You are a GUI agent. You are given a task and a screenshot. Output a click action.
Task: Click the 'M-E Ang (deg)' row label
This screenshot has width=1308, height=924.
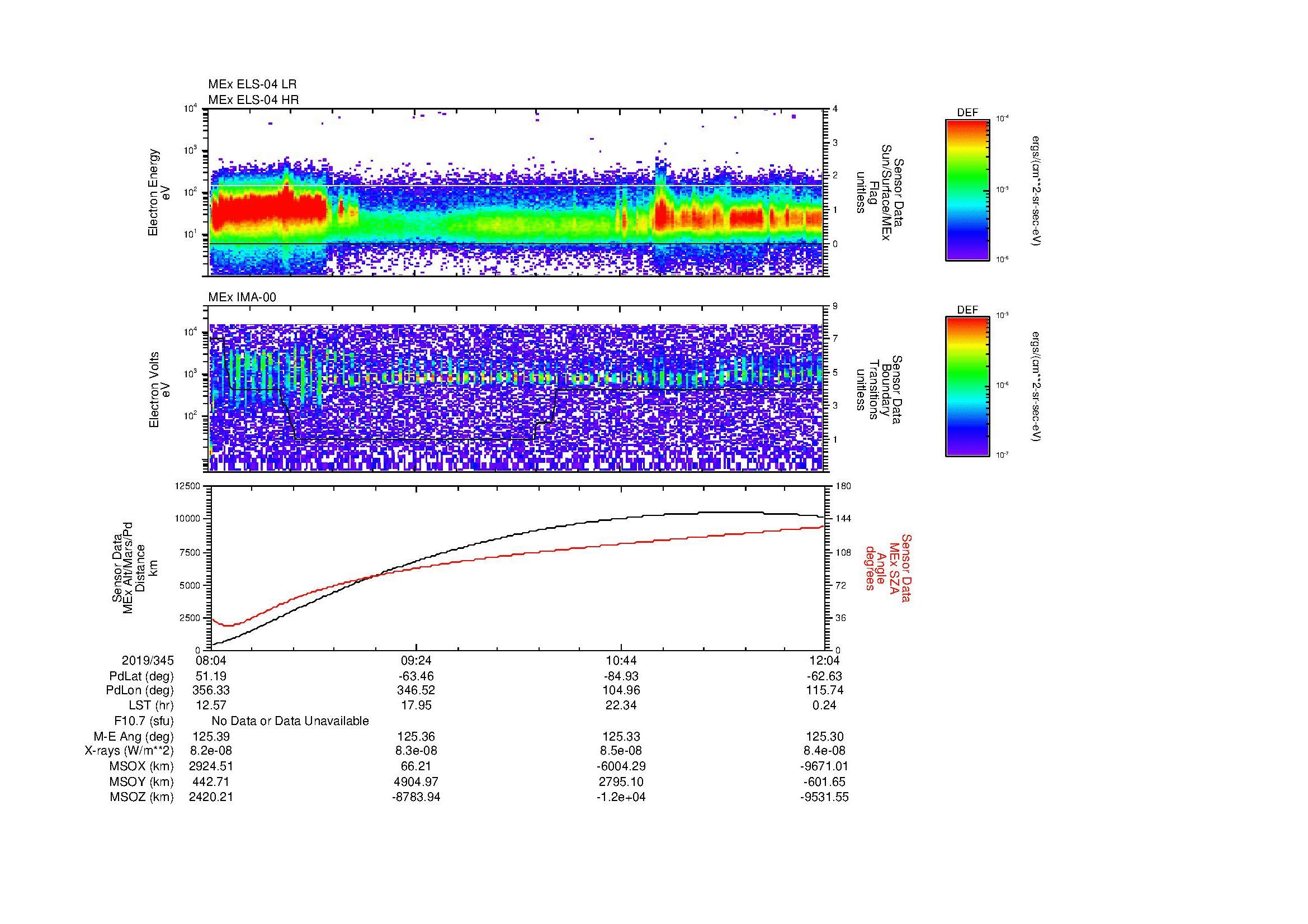tap(134, 737)
